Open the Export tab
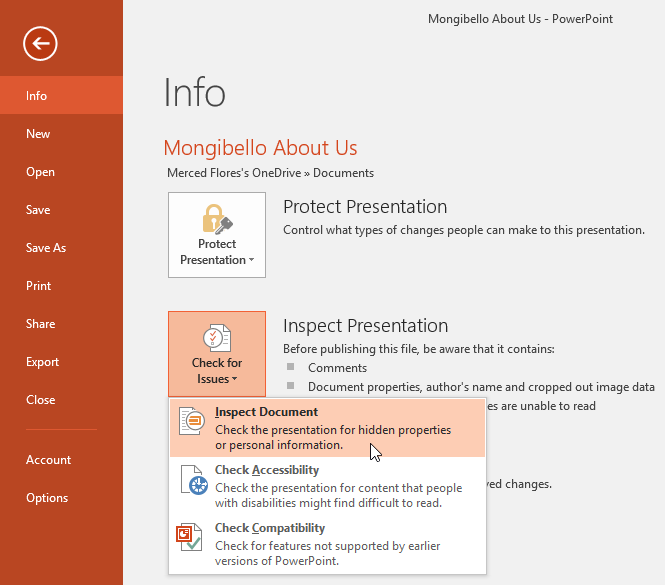 [42, 362]
